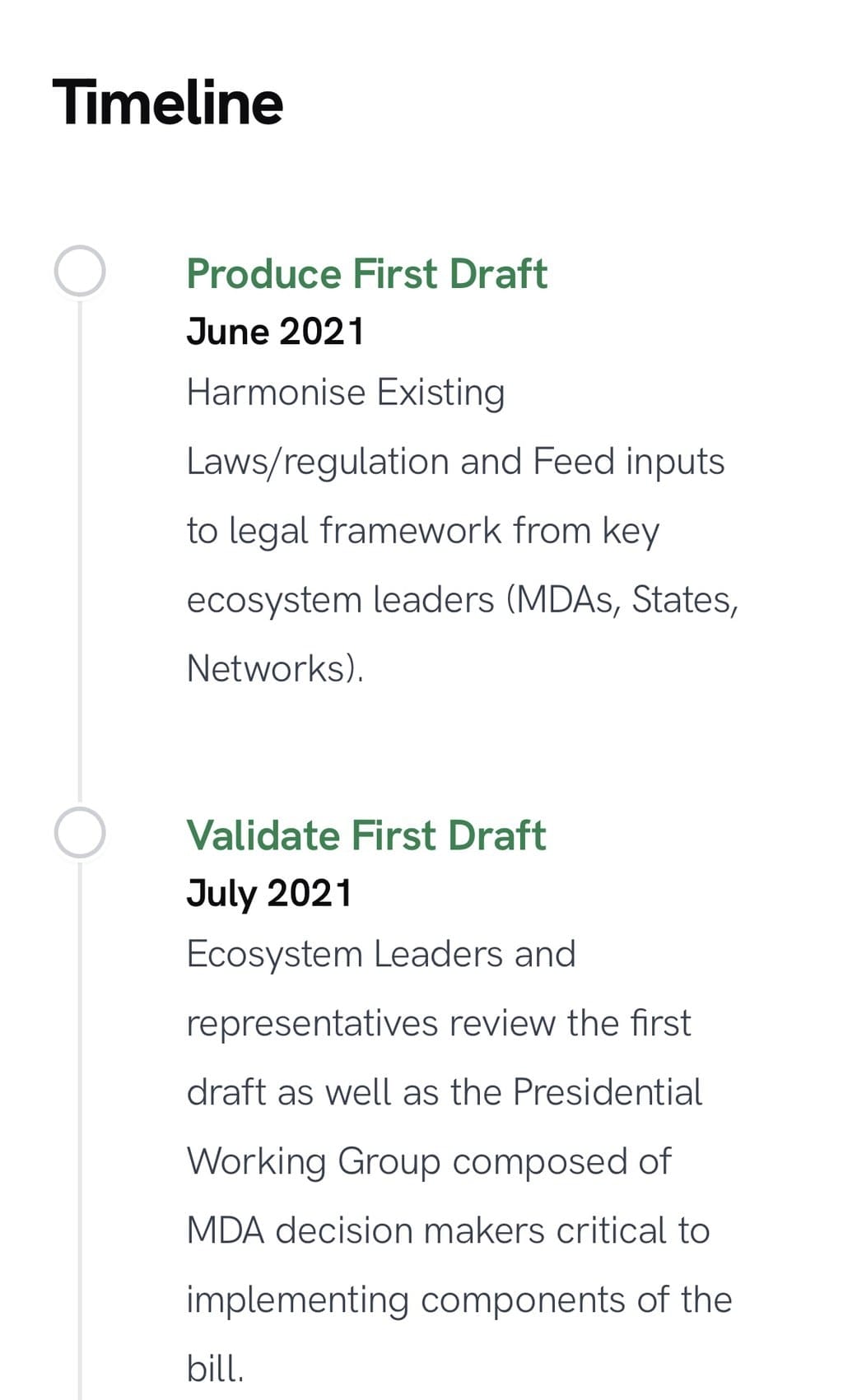843x1400 pixels.
Task: Click the Timeline page title
Action: (x=168, y=103)
